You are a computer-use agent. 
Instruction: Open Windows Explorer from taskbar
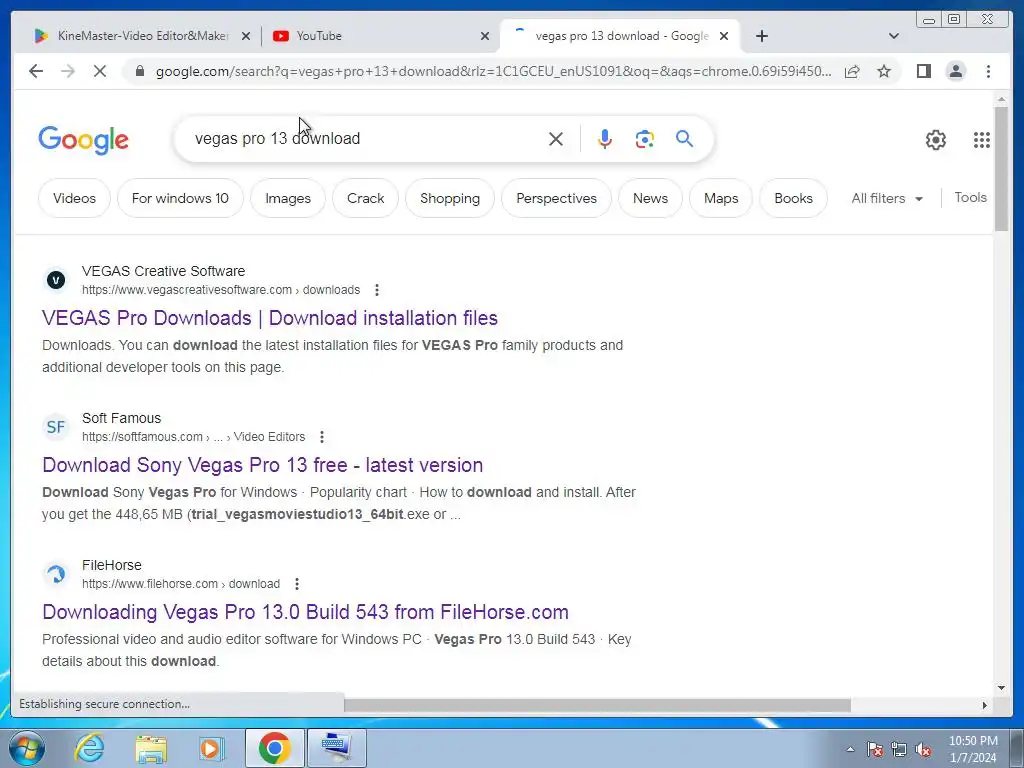[151, 748]
